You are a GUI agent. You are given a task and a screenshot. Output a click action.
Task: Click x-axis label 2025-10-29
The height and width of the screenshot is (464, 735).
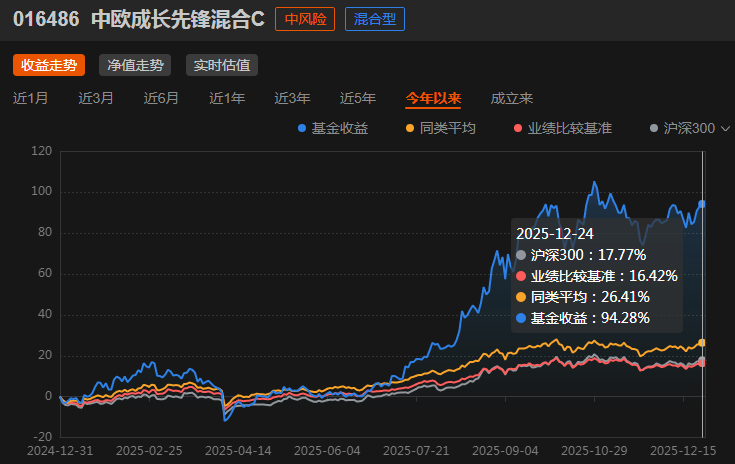[x=594, y=451]
